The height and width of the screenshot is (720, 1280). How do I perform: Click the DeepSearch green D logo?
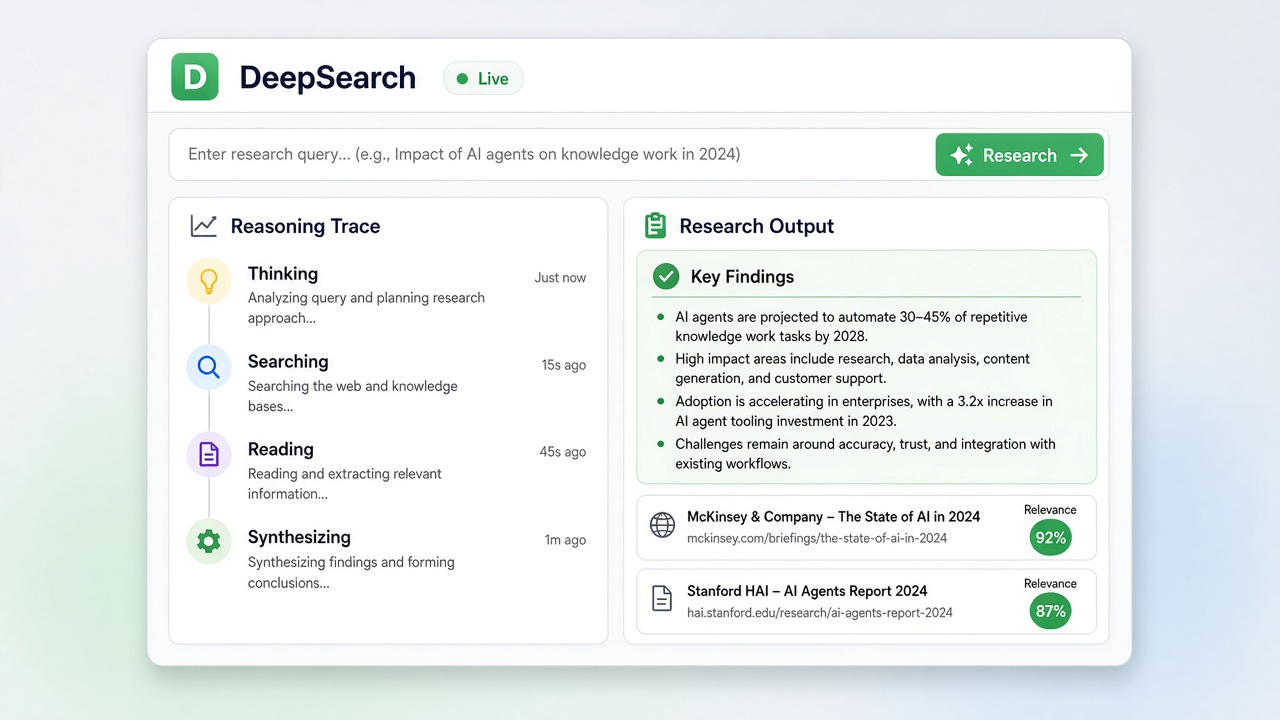click(x=195, y=77)
